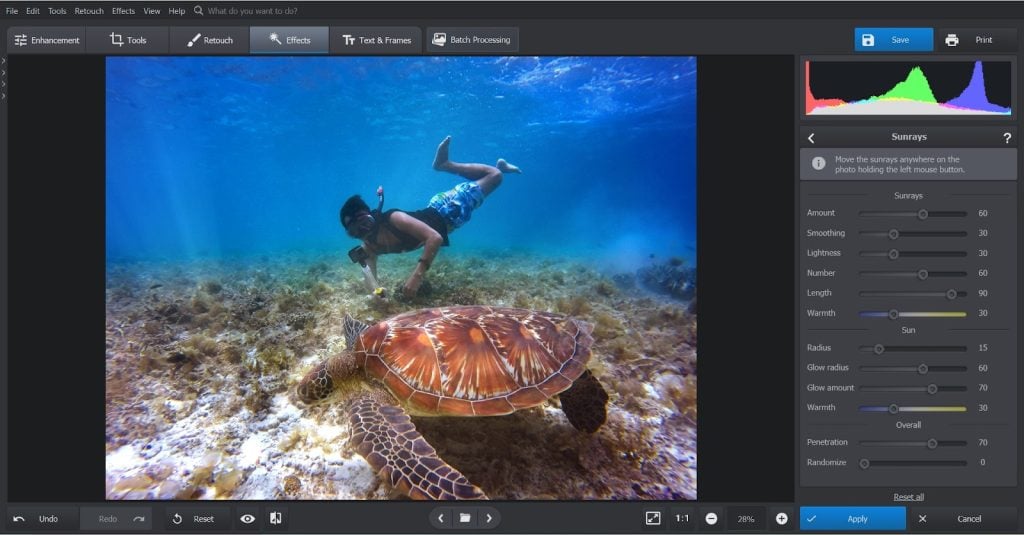Cancel the Sunrays effect
The image size is (1024, 535).
pos(962,519)
